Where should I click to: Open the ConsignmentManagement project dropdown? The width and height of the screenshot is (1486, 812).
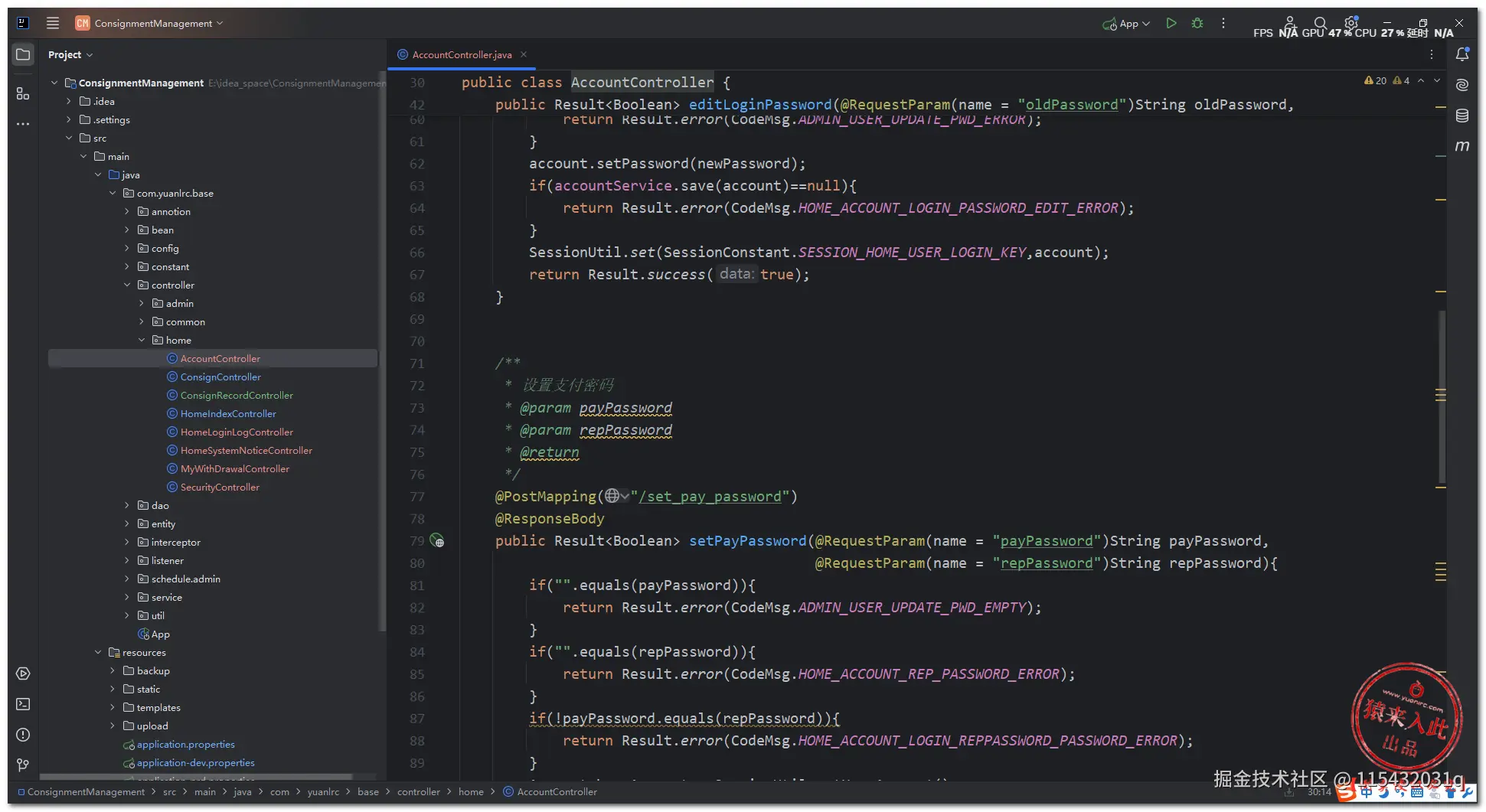coord(150,23)
